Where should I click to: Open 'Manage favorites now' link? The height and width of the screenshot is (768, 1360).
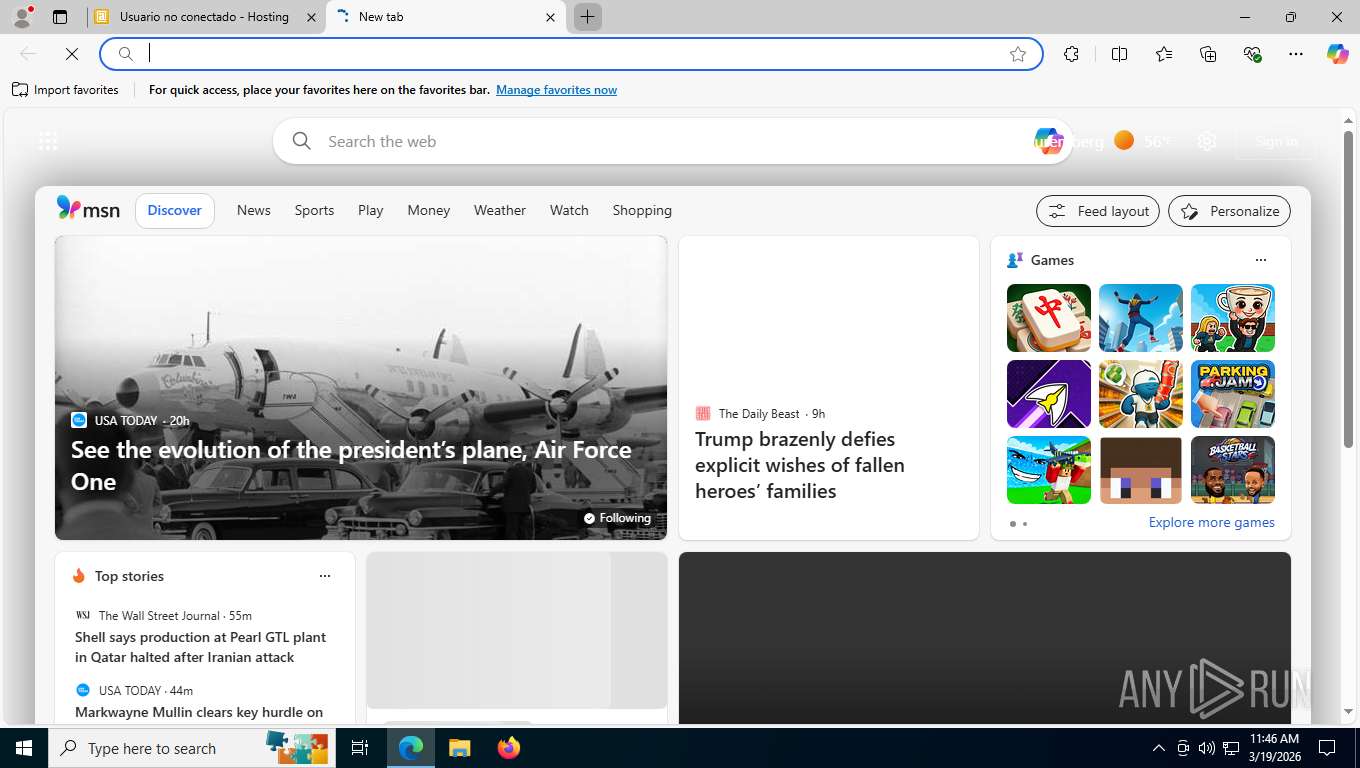coord(556,90)
